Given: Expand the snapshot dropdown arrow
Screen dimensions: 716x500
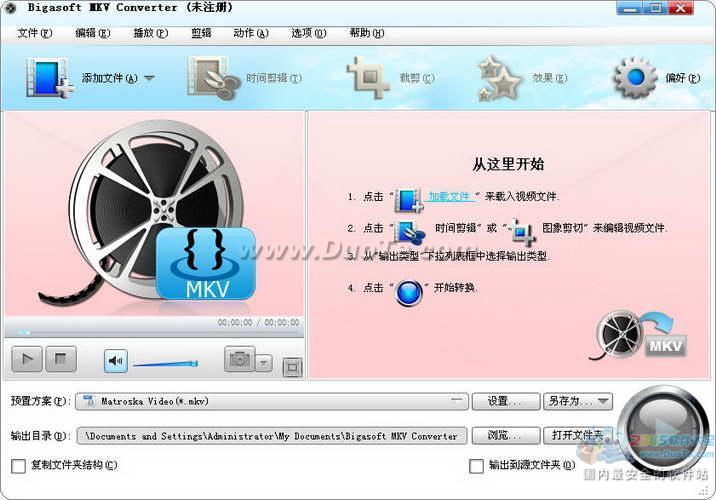Looking at the screenshot, I should 263,363.
